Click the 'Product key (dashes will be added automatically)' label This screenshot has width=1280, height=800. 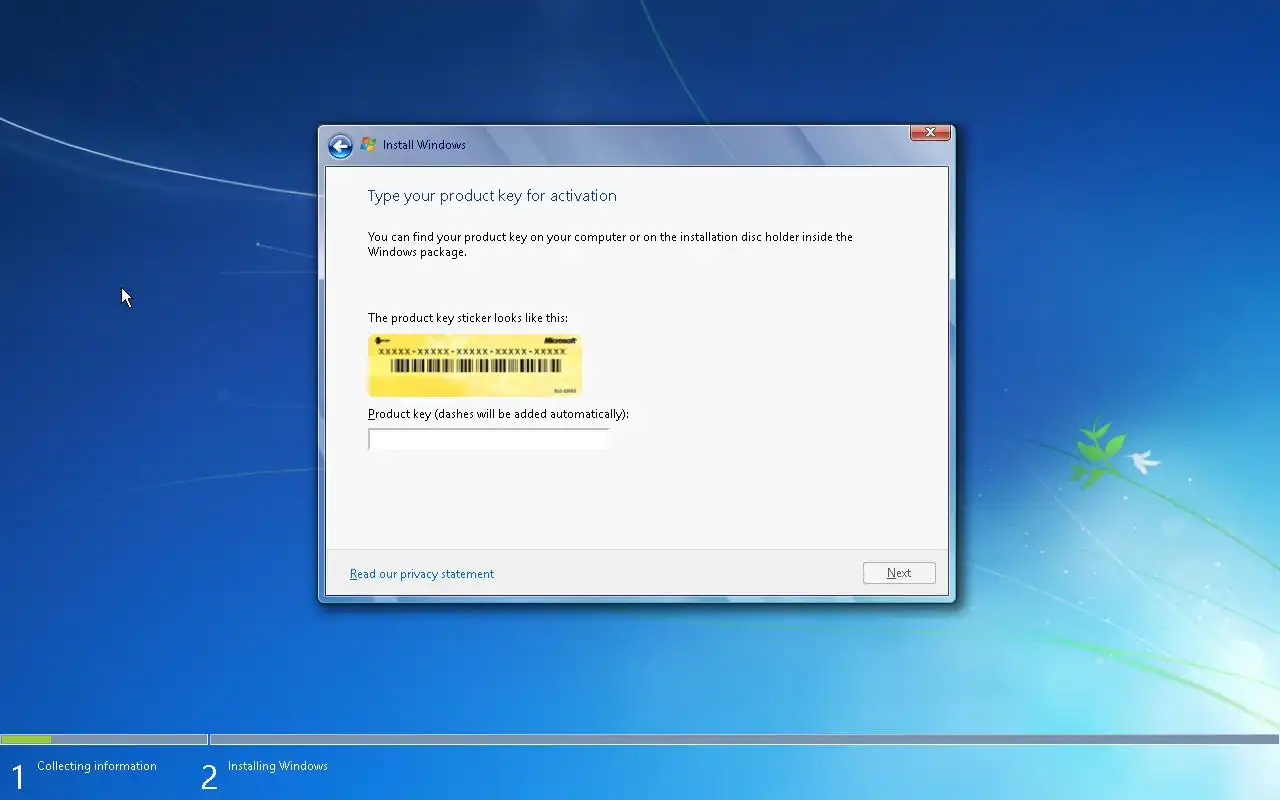(498, 414)
